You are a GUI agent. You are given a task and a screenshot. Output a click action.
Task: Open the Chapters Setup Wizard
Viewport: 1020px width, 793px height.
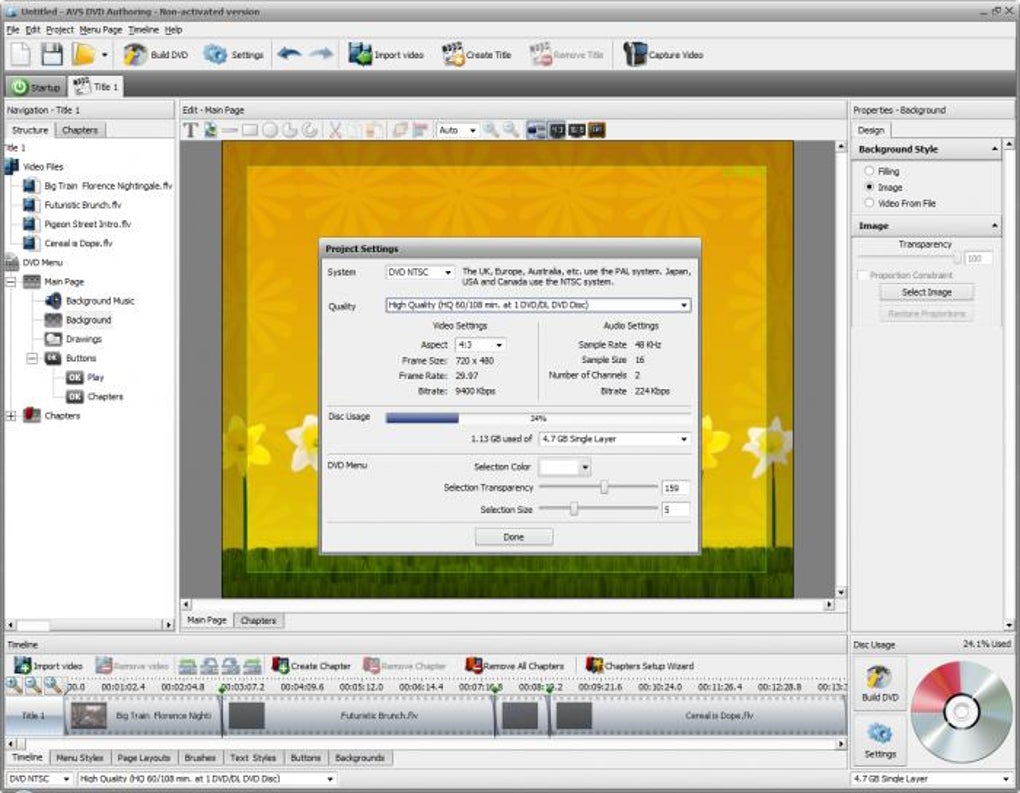pyautogui.click(x=639, y=665)
